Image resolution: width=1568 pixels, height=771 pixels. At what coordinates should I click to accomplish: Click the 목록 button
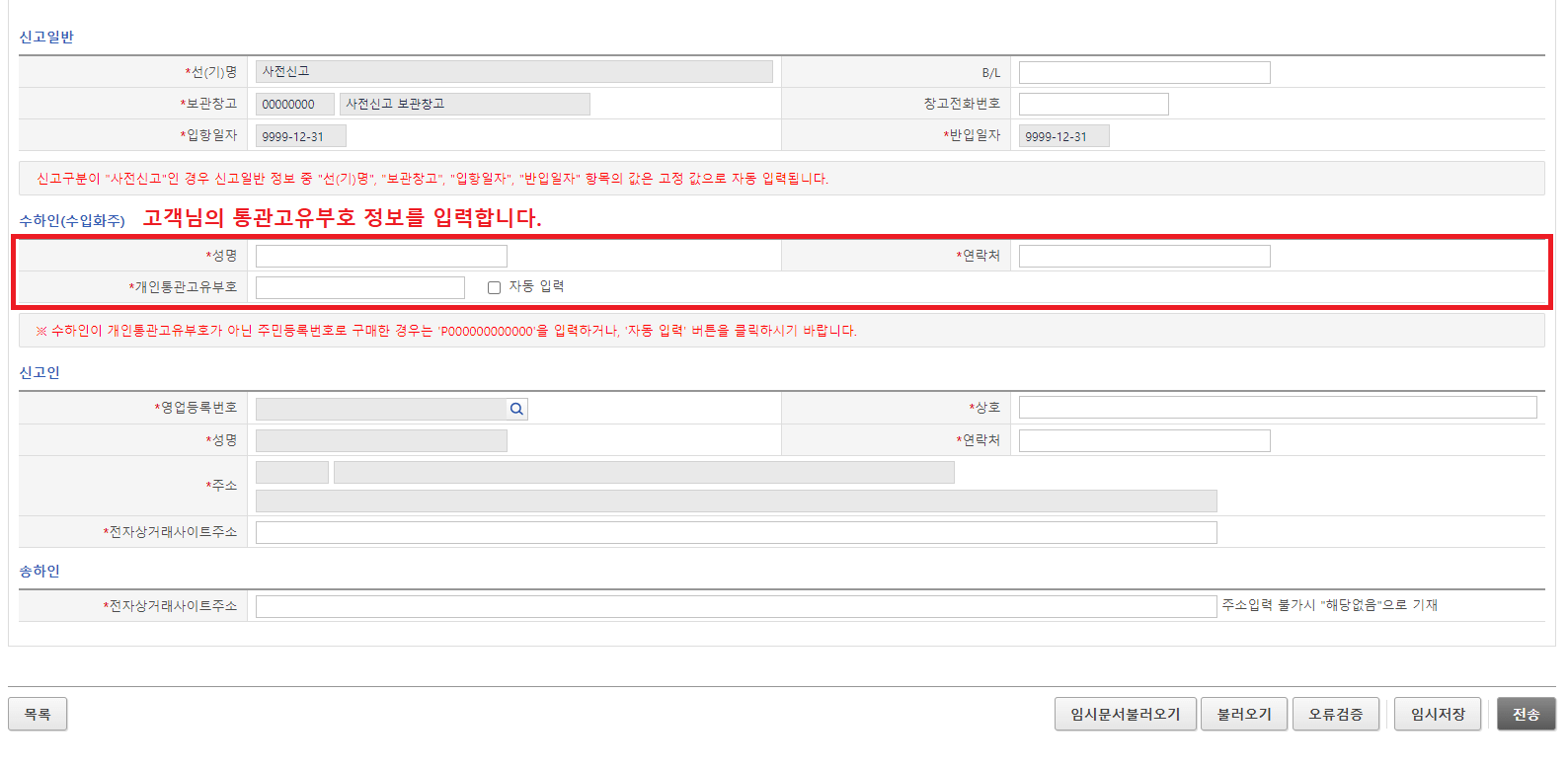pos(38,714)
